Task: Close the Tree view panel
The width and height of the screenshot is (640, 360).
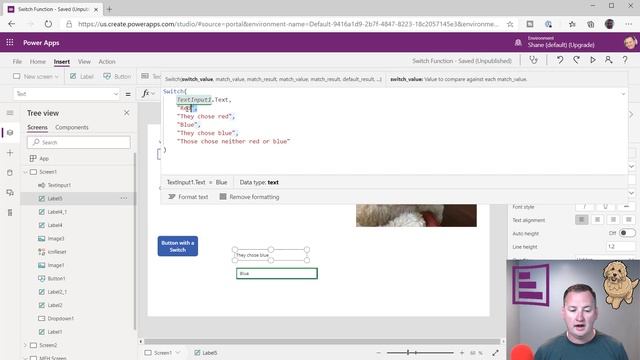Action: tap(127, 113)
